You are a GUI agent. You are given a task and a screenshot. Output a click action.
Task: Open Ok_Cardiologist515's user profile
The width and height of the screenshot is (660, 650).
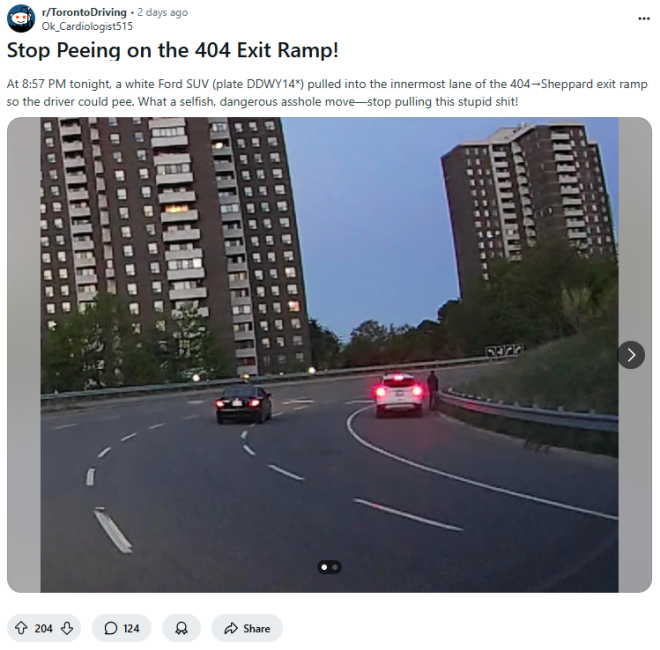click(87, 26)
